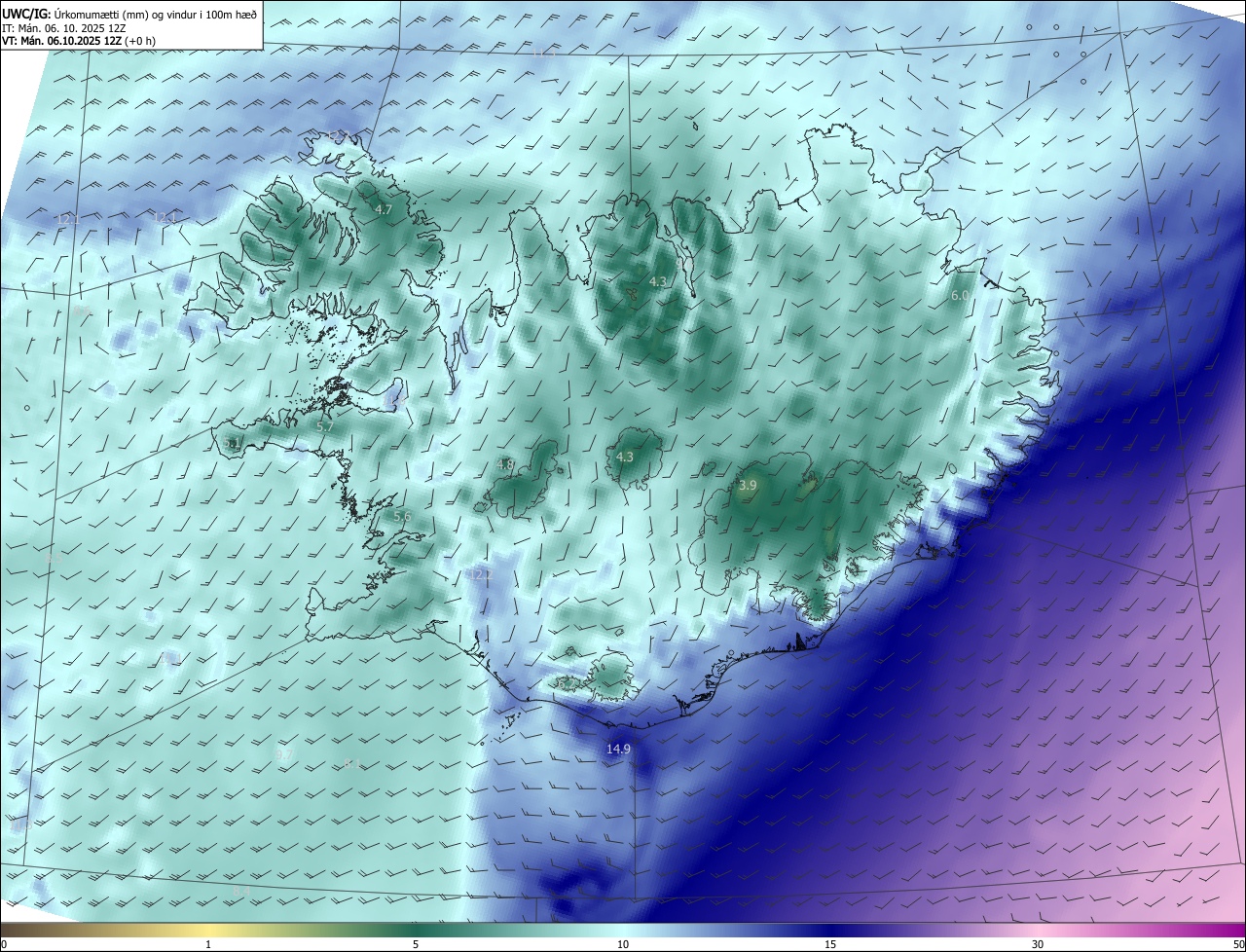Click the 'UWC/IG: Úrkomumætti (mm)' title line
Viewport: 1246px width, 952px height.
128,14
